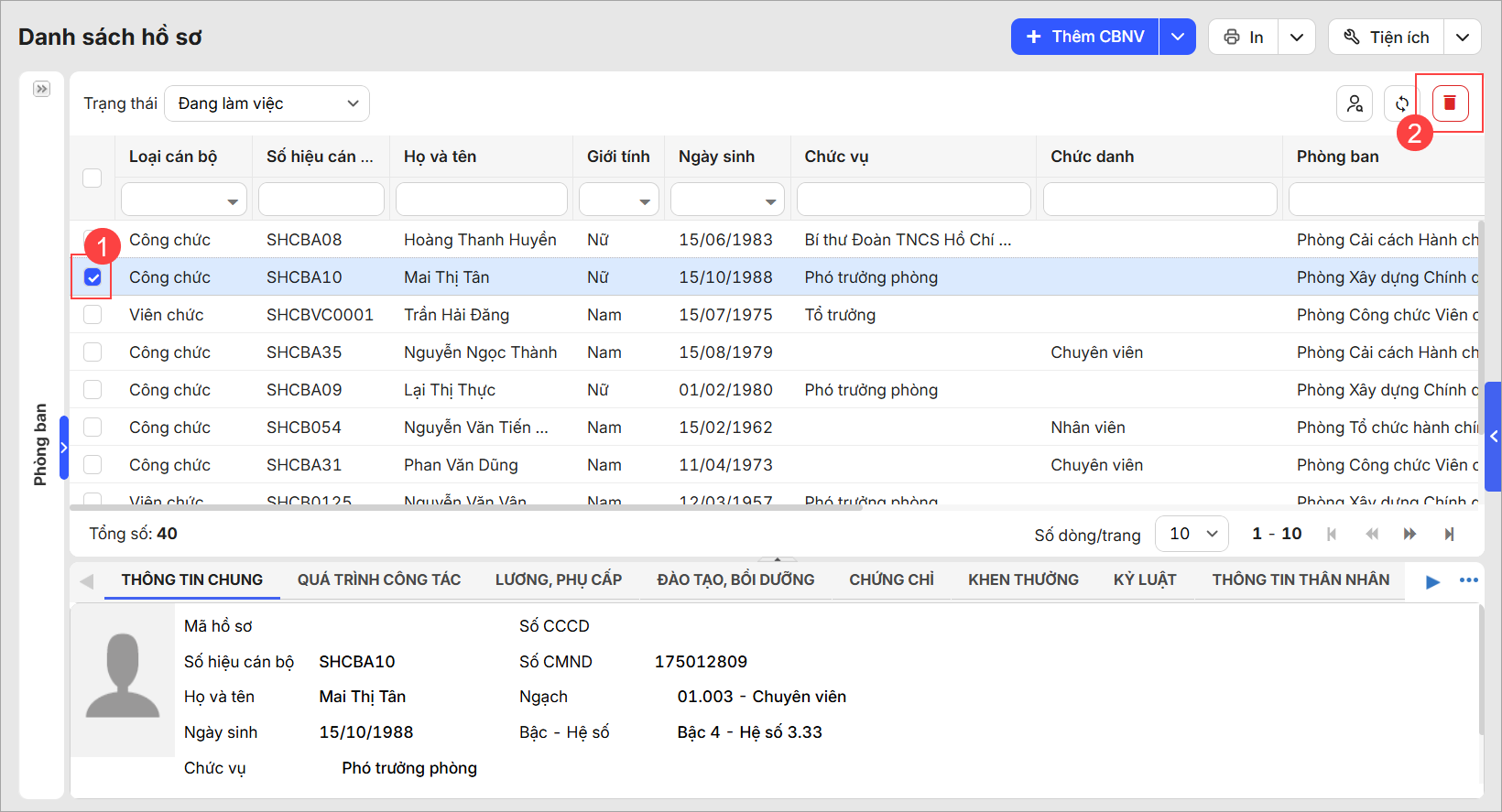Open the three-dot more tabs menu
1502x812 pixels.
point(1469,580)
